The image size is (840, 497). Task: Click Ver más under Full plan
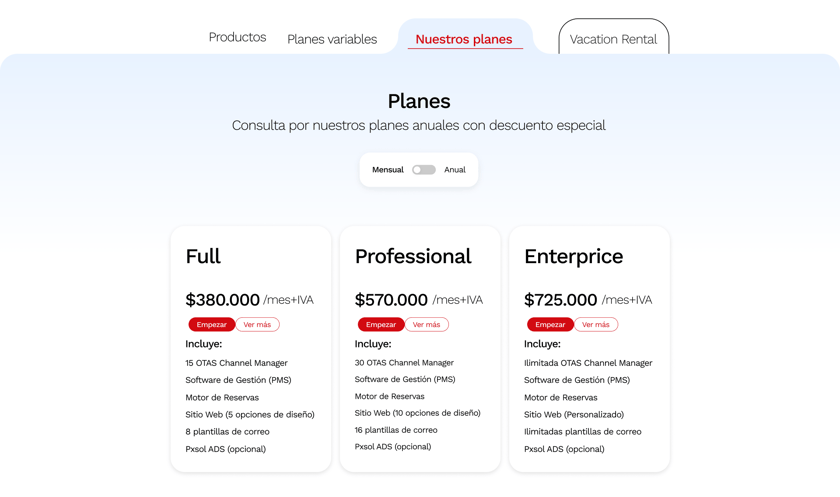coord(257,324)
